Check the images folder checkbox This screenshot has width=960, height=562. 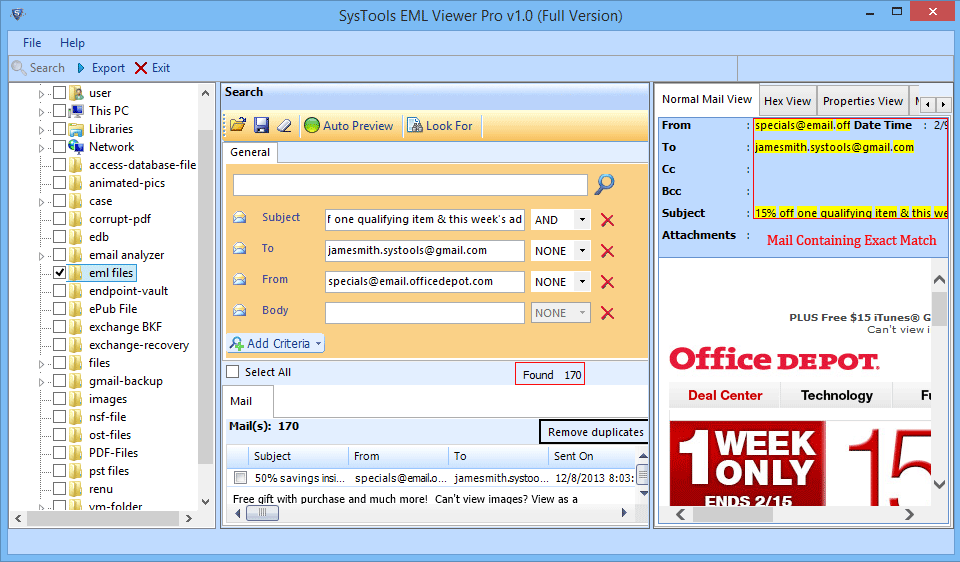click(x=59, y=399)
